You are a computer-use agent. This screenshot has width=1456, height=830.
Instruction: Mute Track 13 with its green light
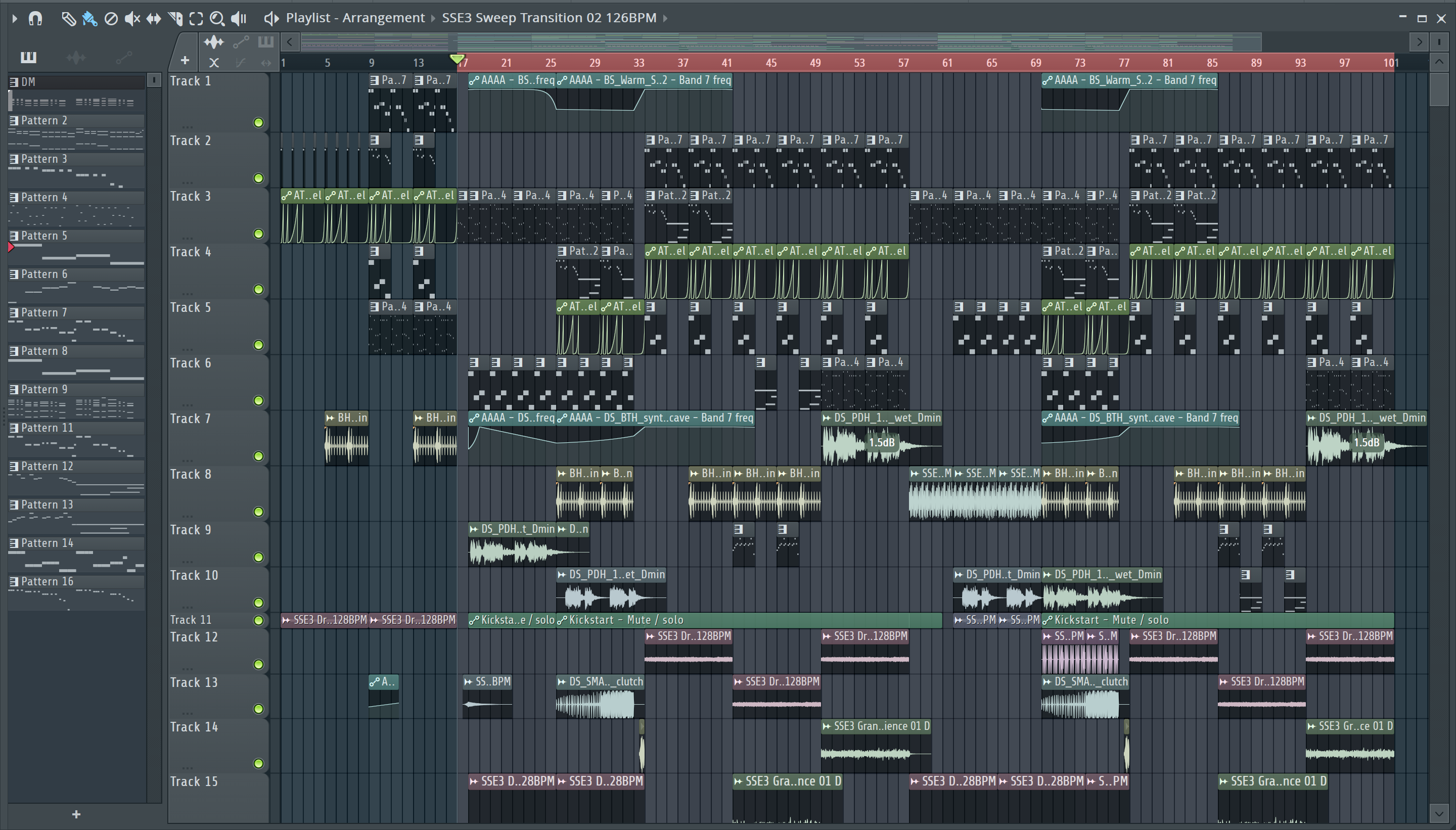[x=258, y=709]
